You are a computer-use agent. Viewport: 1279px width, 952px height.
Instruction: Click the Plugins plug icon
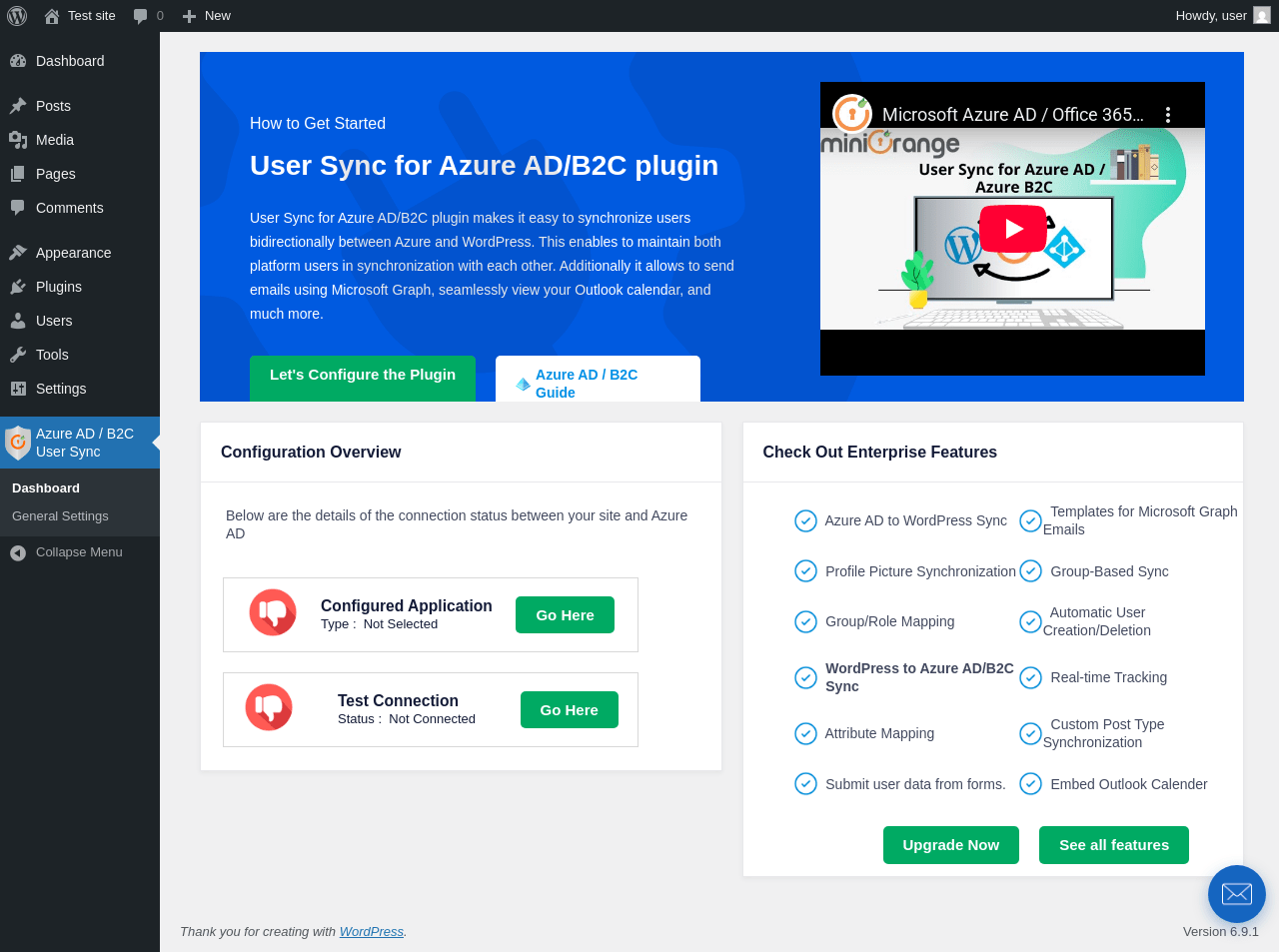click(x=18, y=287)
